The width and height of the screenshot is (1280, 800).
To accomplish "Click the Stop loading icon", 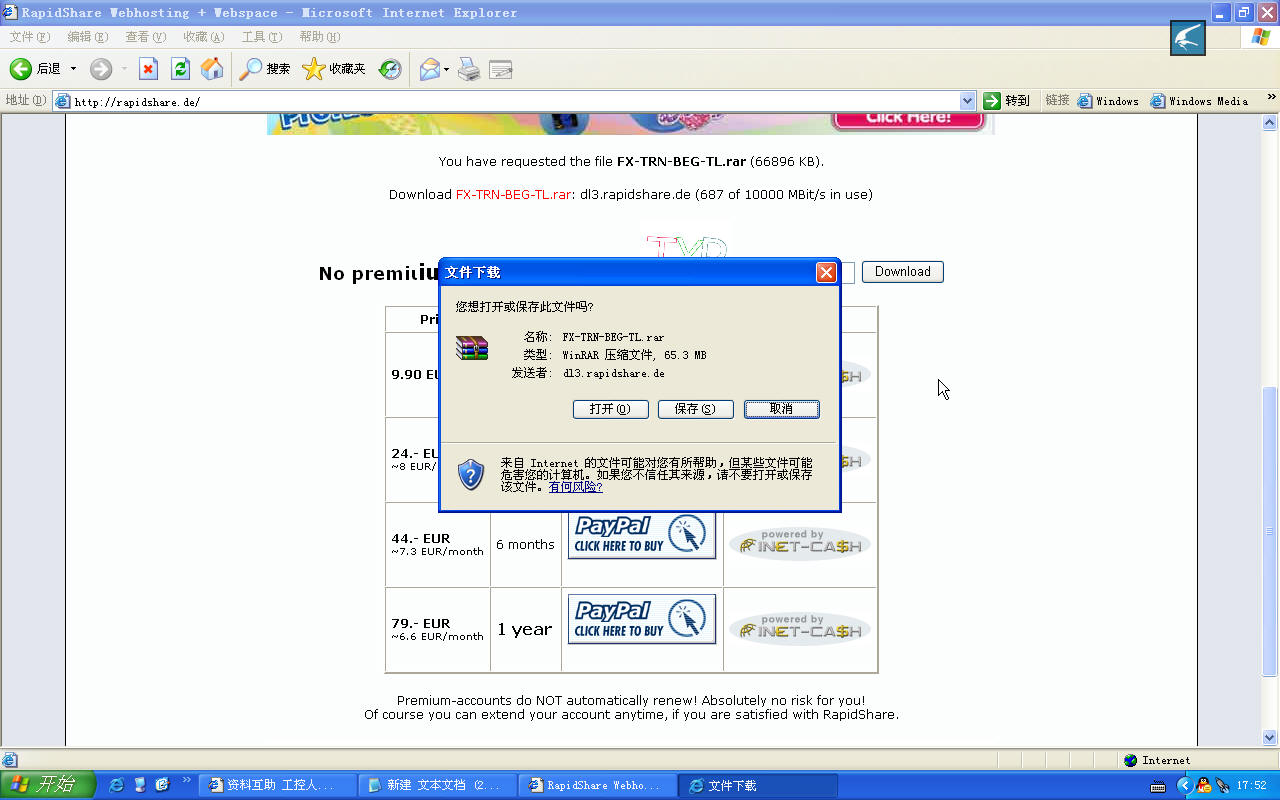I will tap(148, 69).
